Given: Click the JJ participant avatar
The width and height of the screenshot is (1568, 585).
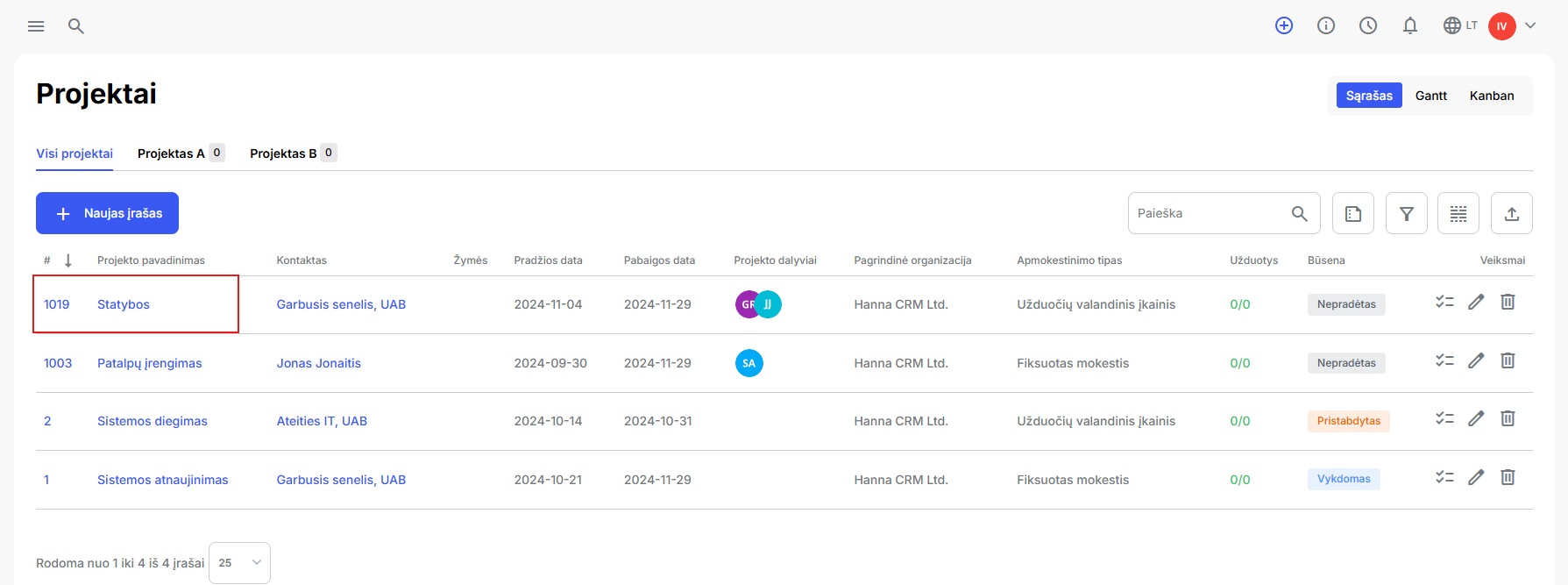Looking at the screenshot, I should (x=768, y=304).
